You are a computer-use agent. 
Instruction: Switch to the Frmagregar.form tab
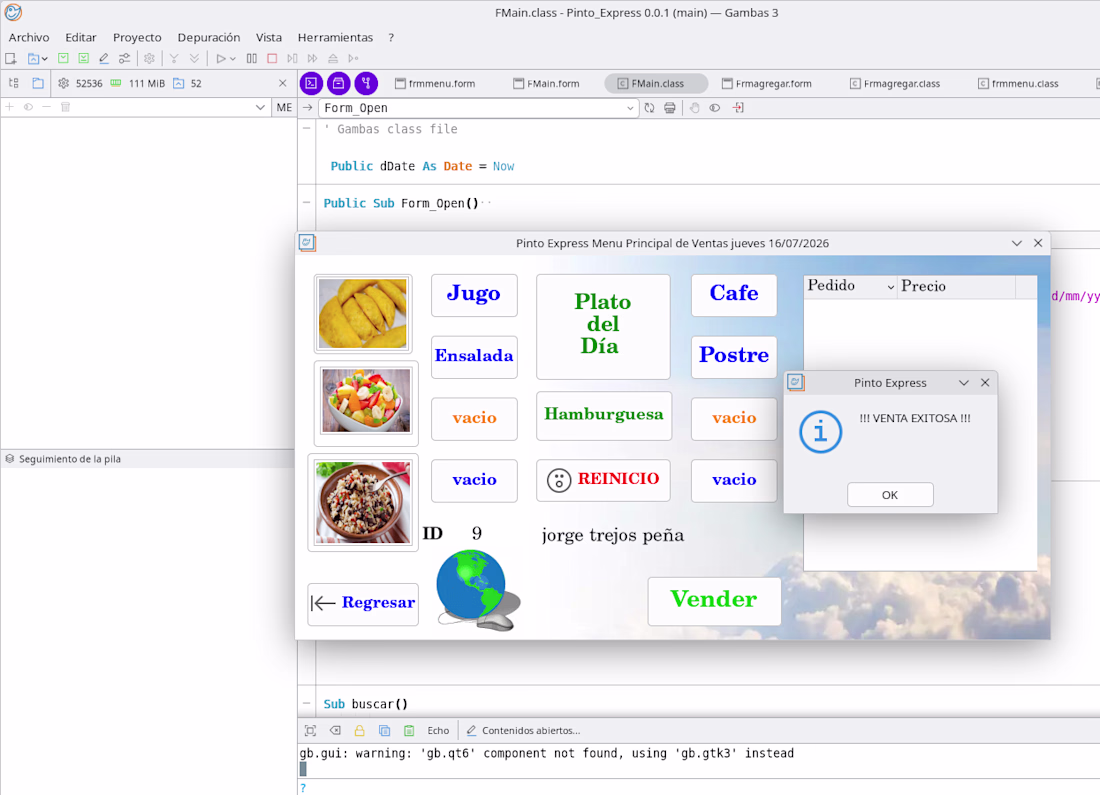pyautogui.click(x=767, y=83)
